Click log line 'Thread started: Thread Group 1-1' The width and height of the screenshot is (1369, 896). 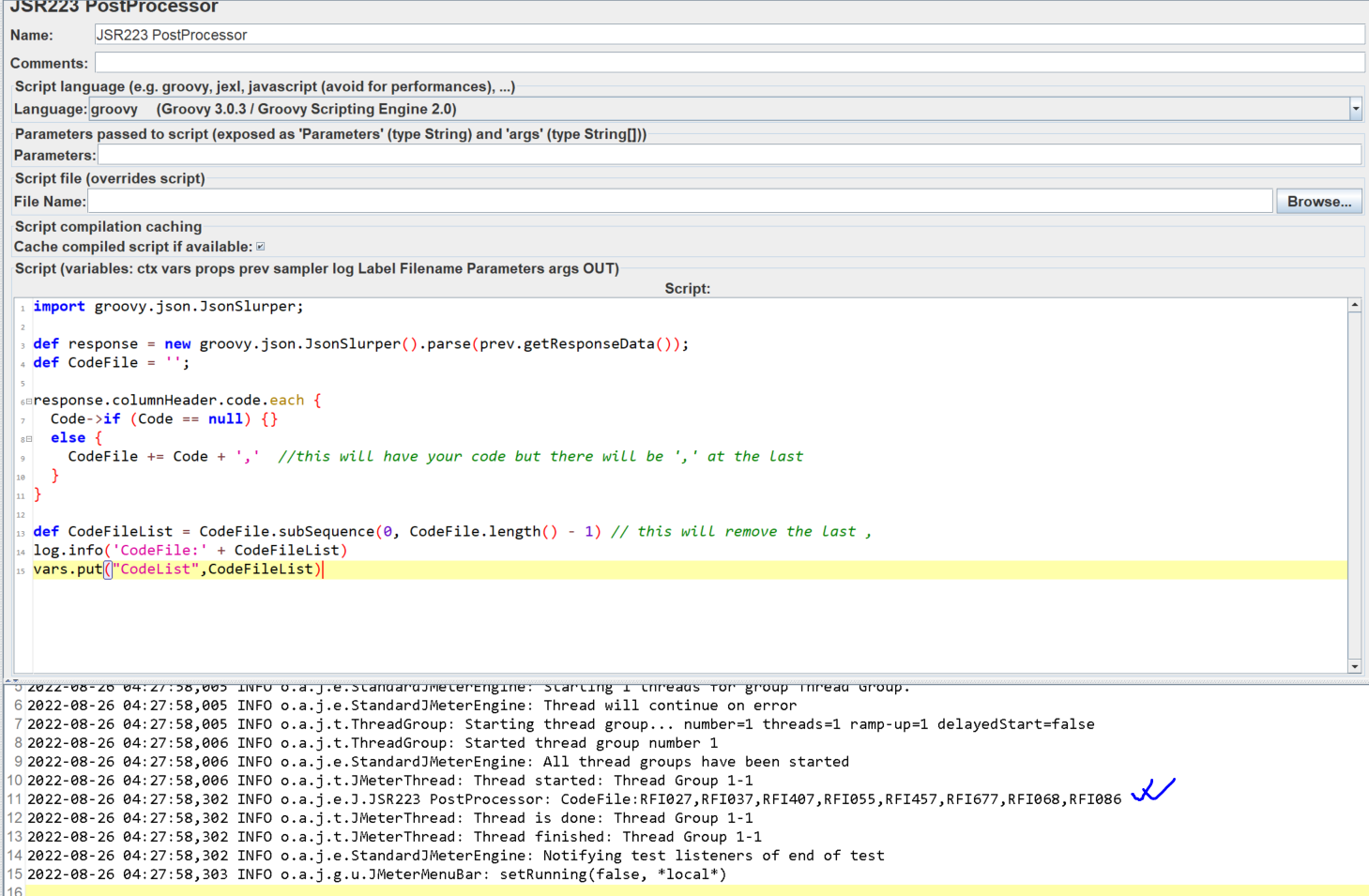(390, 781)
